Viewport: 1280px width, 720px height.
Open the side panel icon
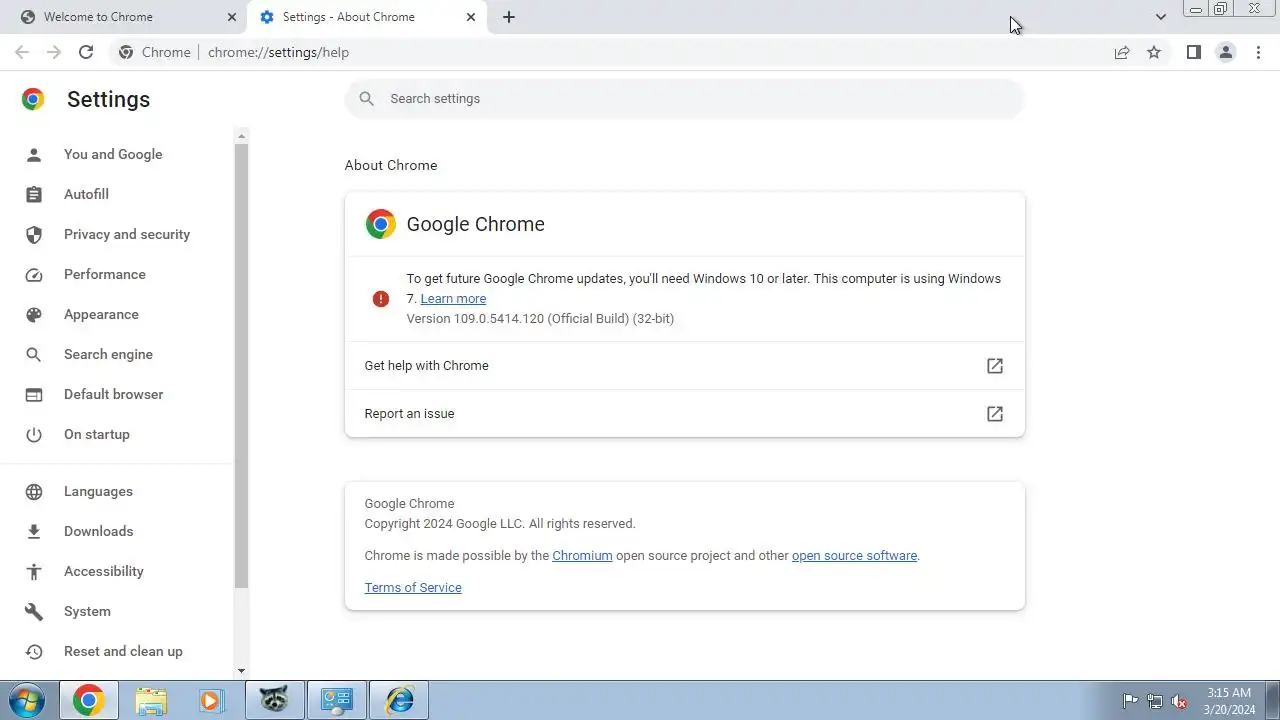pos(1193,52)
